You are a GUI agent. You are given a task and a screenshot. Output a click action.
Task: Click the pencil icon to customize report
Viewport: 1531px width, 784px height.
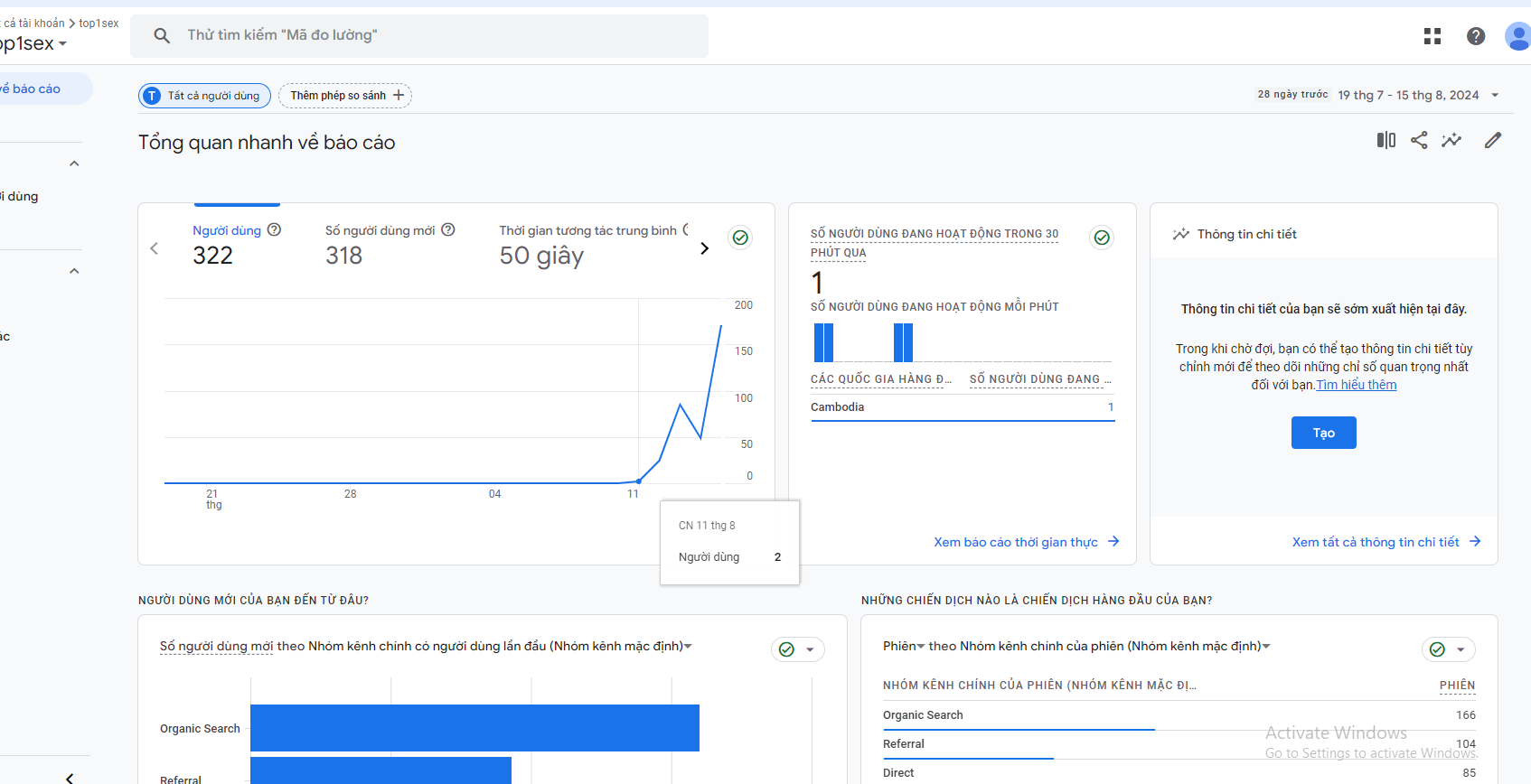(1492, 140)
